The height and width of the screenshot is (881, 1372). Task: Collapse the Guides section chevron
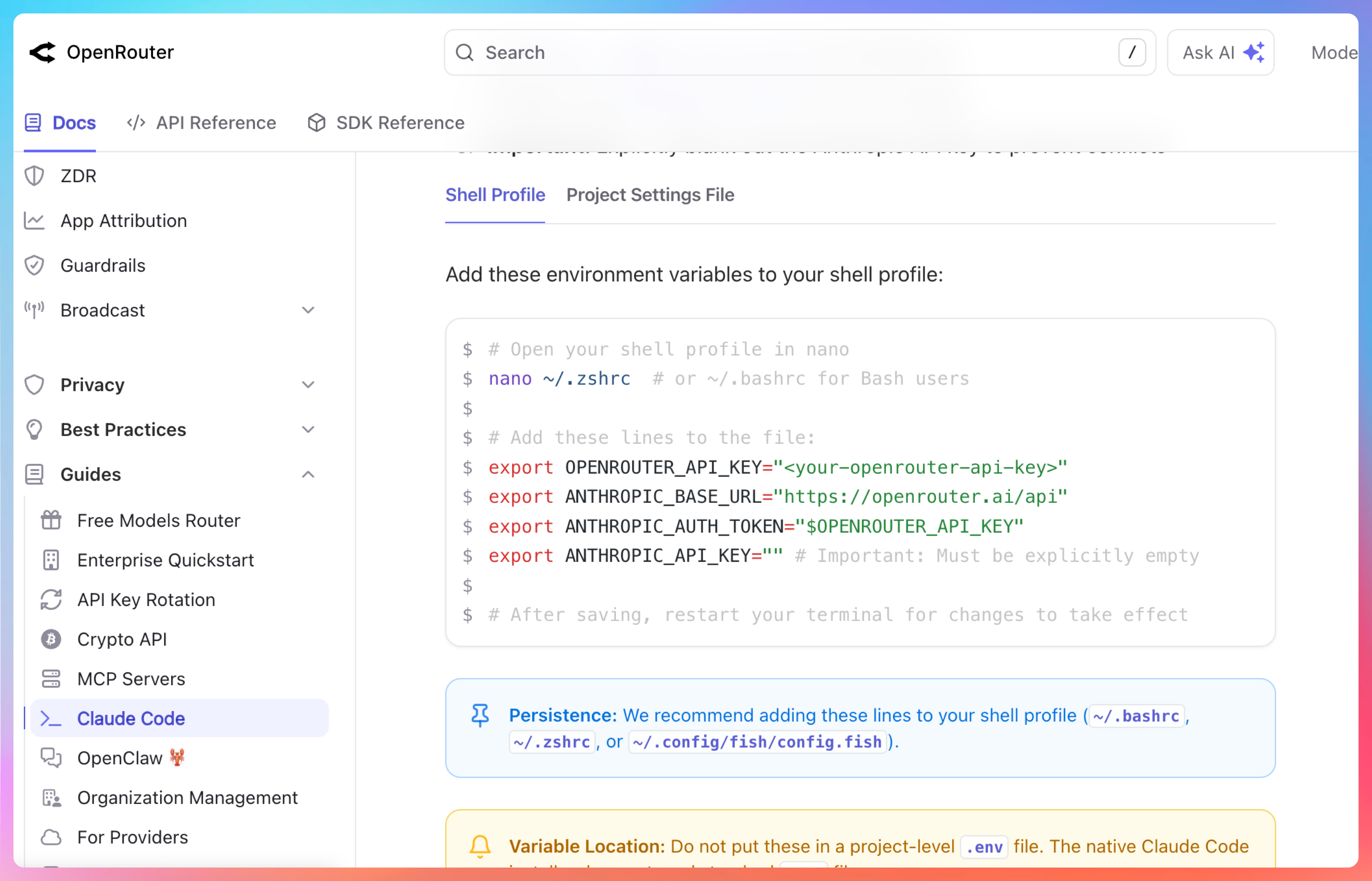point(308,474)
